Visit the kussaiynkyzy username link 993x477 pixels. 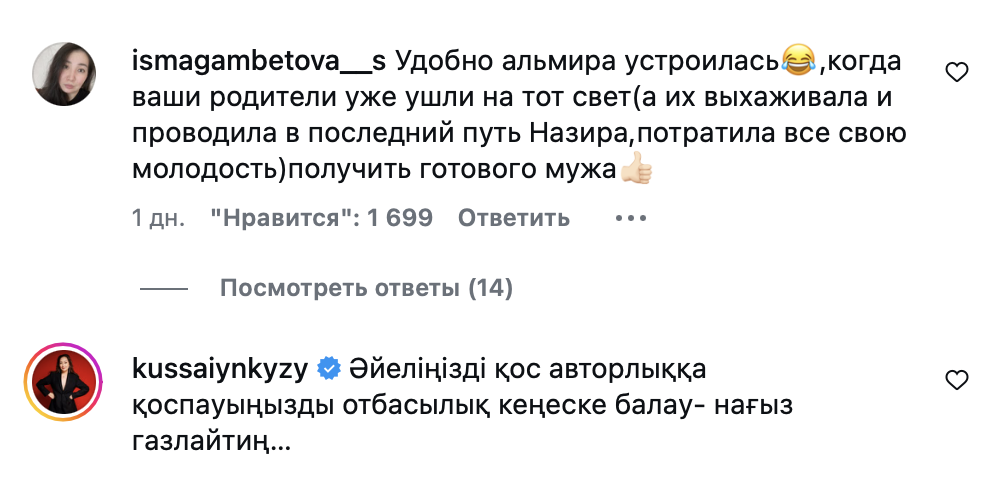[x=220, y=368]
